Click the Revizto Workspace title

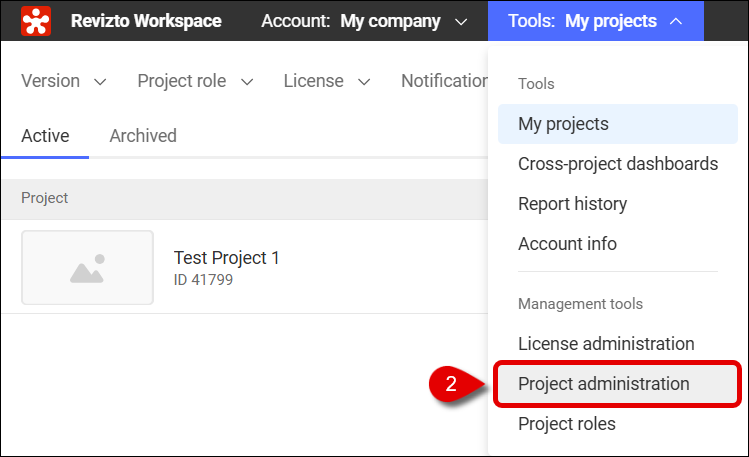[146, 21]
